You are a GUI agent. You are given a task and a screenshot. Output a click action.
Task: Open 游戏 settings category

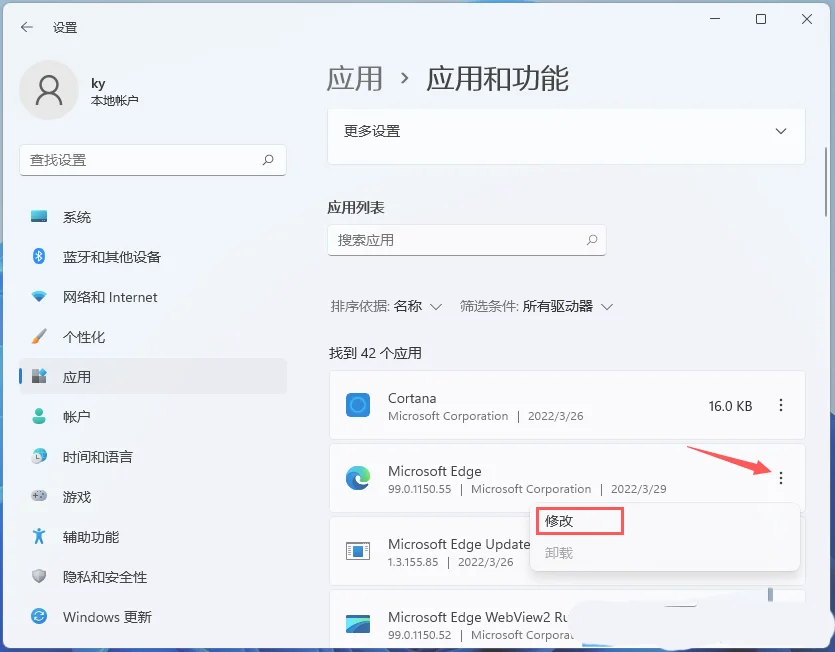point(153,496)
